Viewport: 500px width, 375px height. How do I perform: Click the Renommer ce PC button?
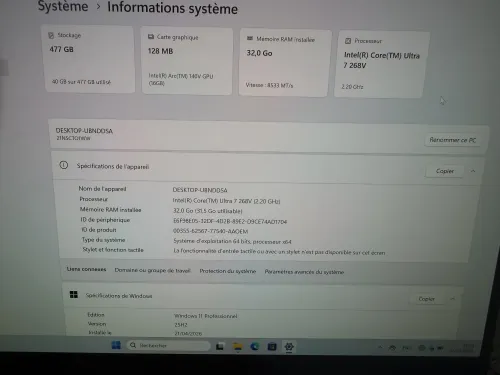pyautogui.click(x=452, y=140)
